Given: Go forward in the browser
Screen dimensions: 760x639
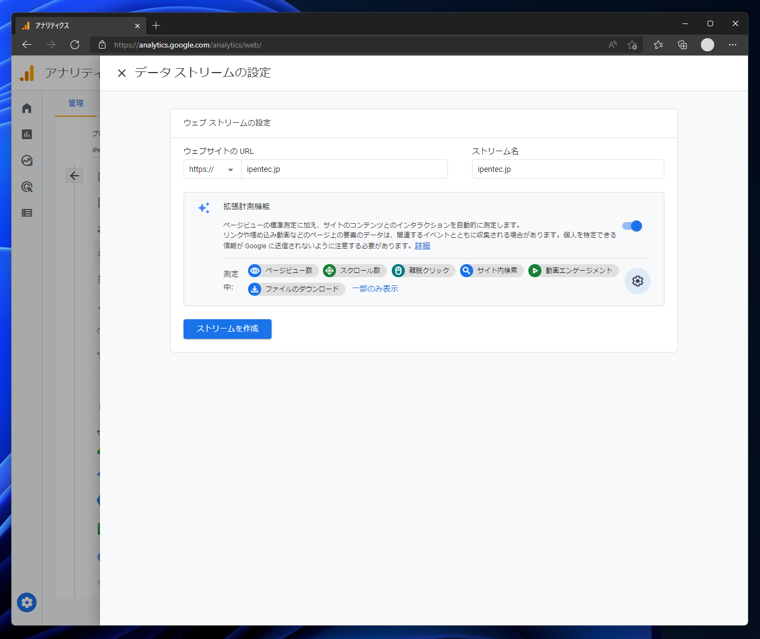Looking at the screenshot, I should [51, 45].
